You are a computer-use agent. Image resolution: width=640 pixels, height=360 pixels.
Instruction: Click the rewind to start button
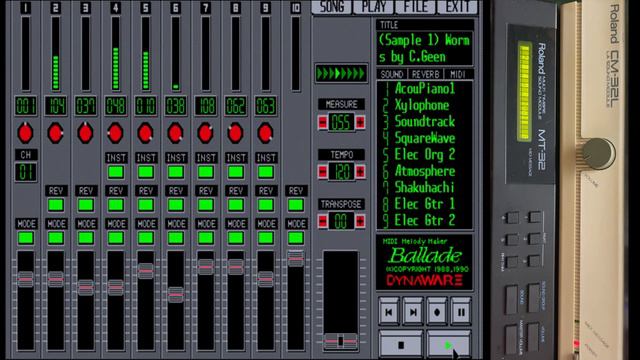389,312
